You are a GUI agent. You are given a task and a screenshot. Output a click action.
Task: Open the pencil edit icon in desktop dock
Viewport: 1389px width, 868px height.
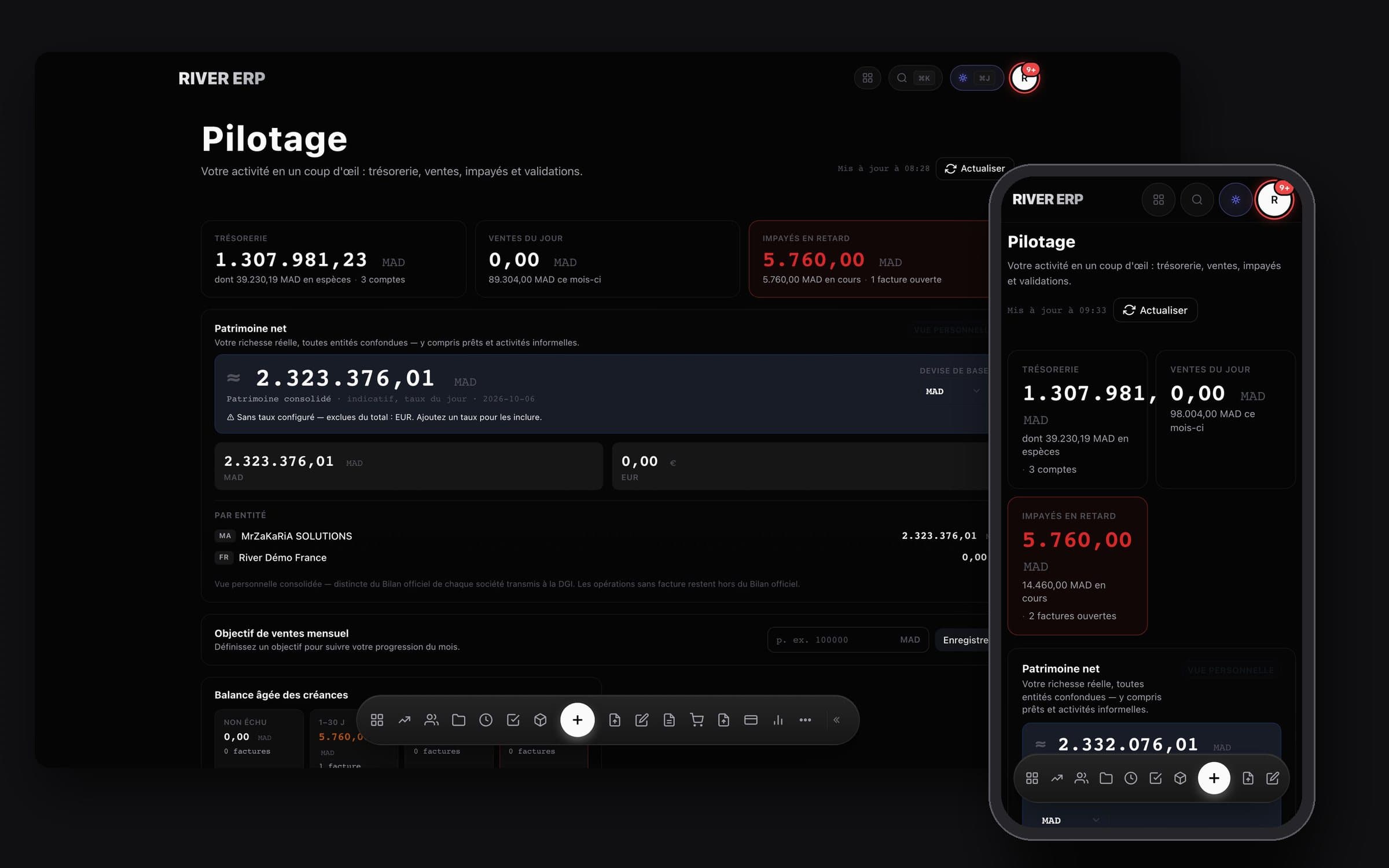click(x=641, y=720)
